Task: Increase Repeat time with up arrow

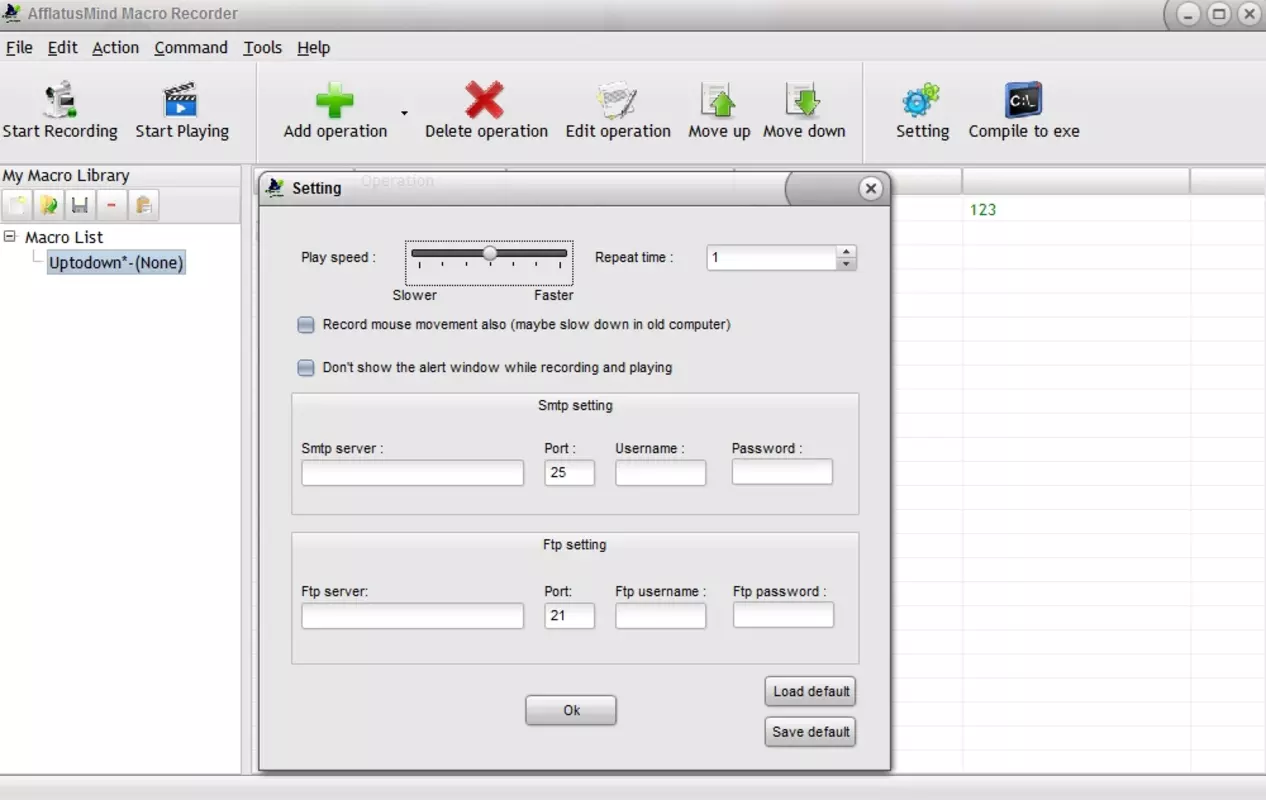Action: click(846, 252)
